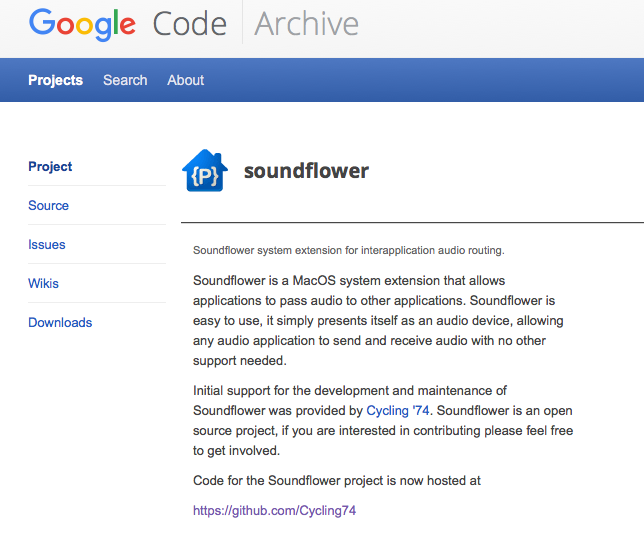Click the paragraph starting 'Soundflower is a MacOS'
The image size is (644, 549).
pyautogui.click(x=378, y=320)
